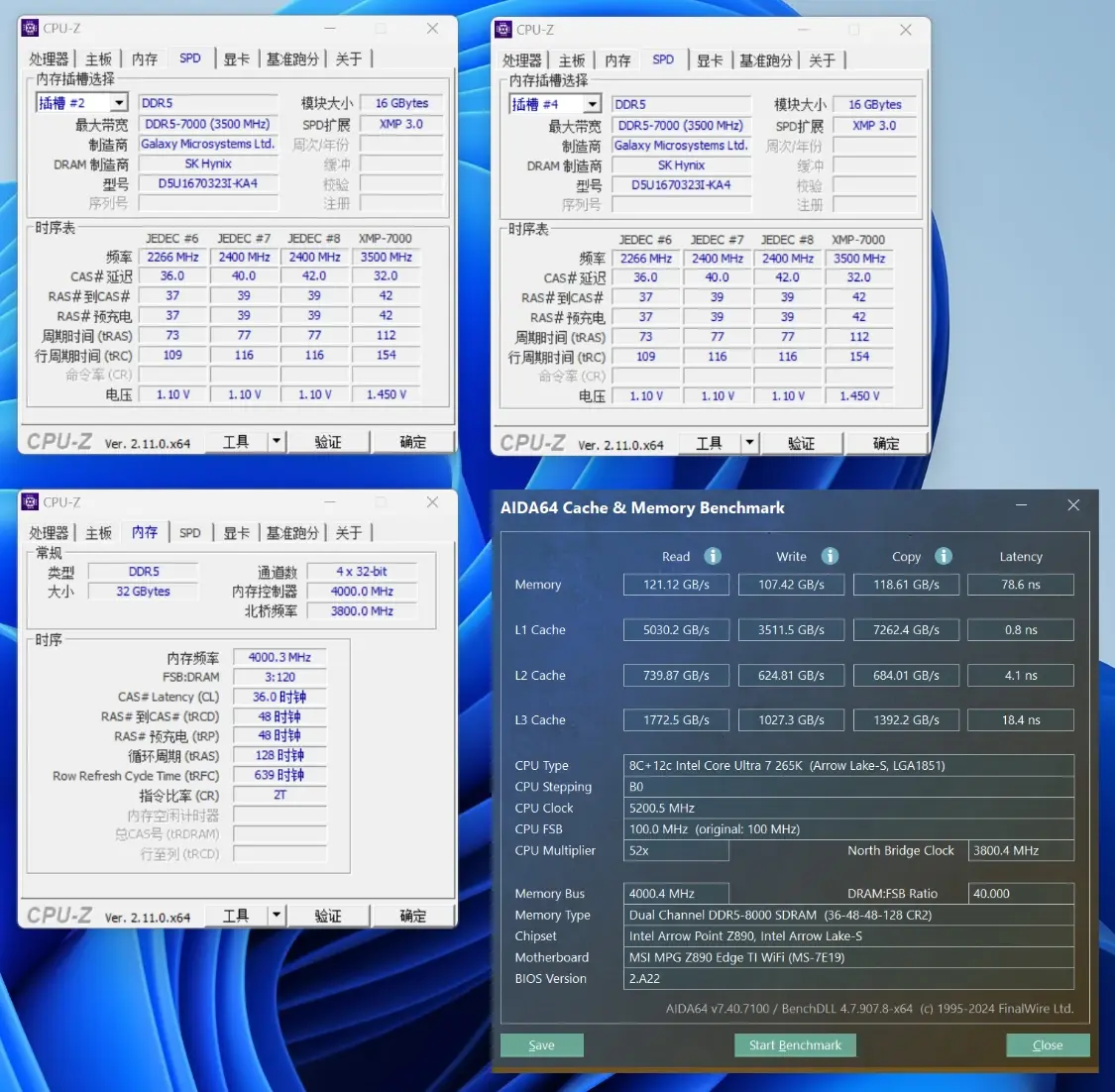Open 处理器 tab in memory CPU-Z window

49,532
